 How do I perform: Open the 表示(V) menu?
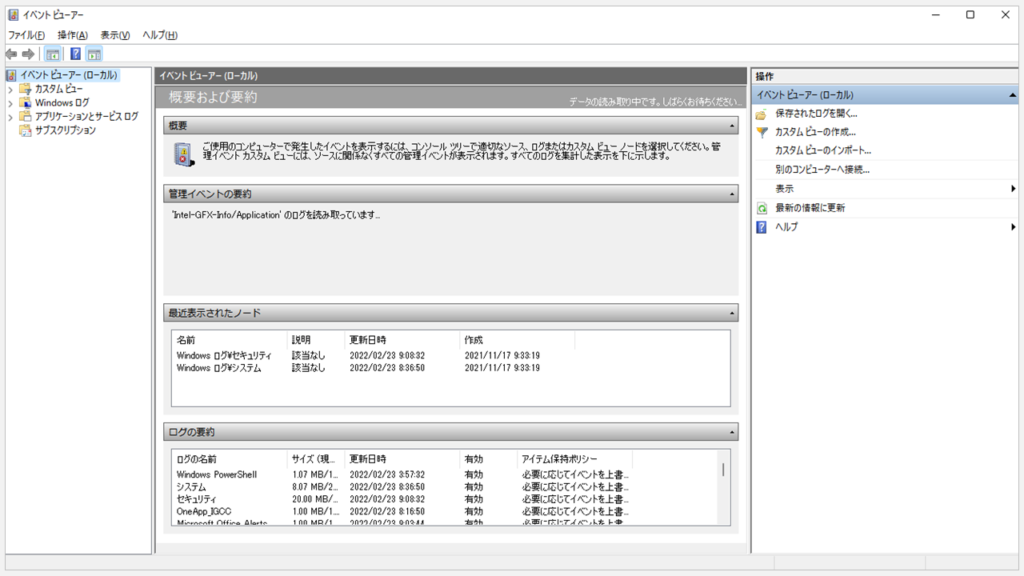click(x=115, y=35)
